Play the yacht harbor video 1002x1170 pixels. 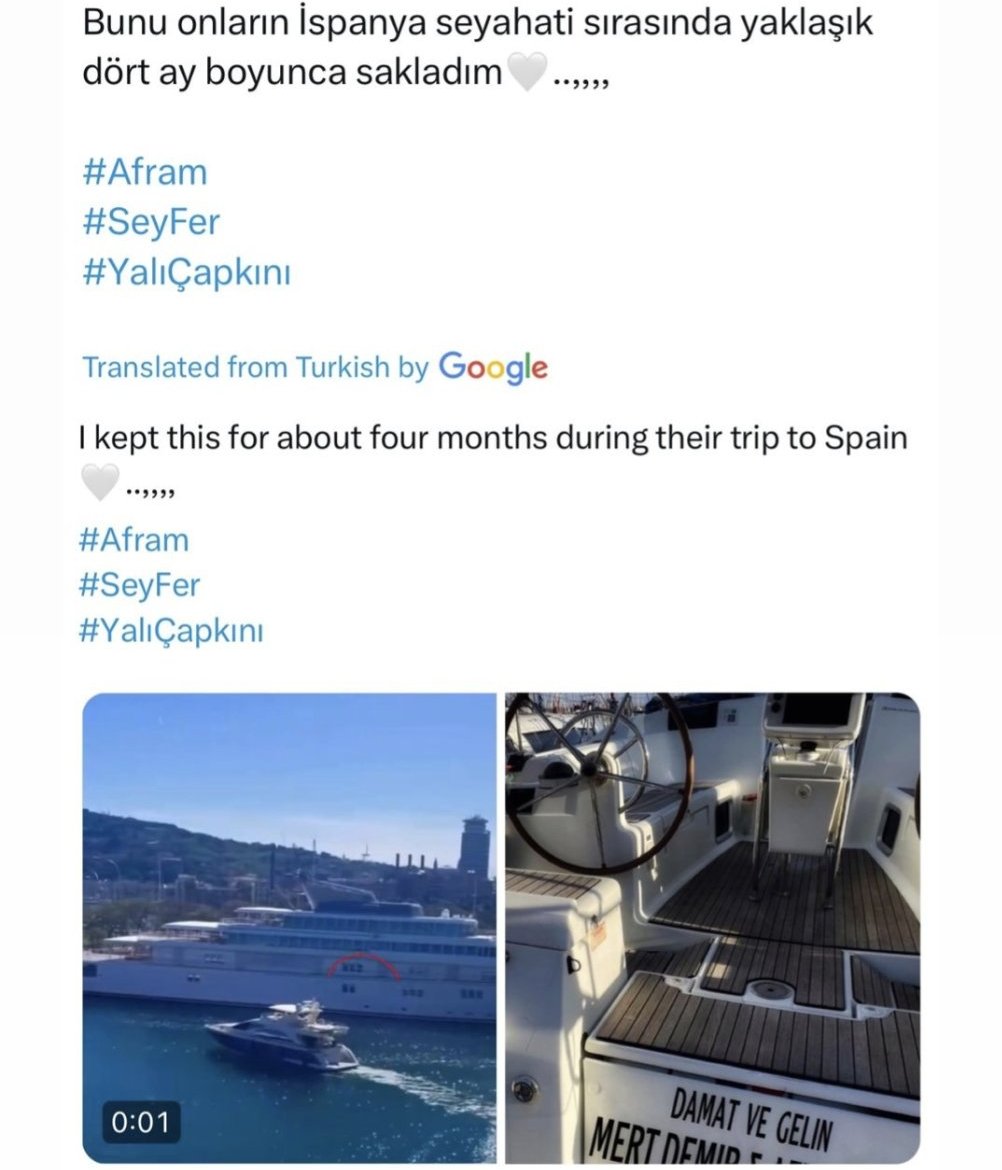pyautogui.click(x=288, y=927)
